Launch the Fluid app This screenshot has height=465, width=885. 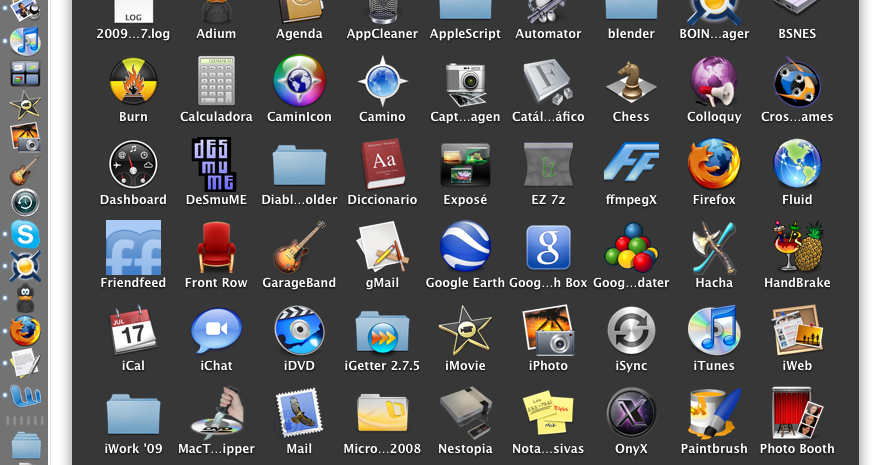point(797,164)
